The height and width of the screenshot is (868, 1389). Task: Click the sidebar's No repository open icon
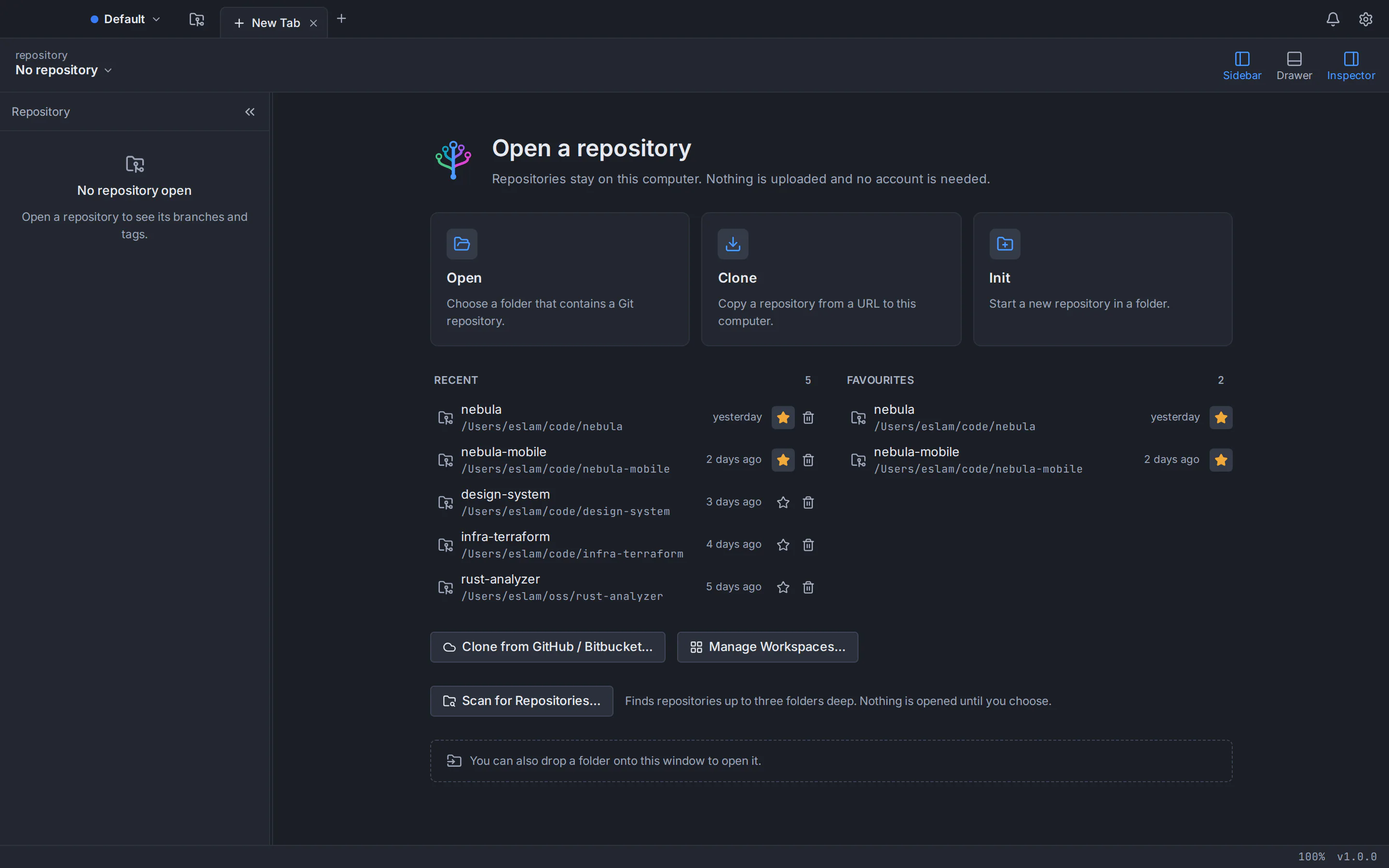135,164
